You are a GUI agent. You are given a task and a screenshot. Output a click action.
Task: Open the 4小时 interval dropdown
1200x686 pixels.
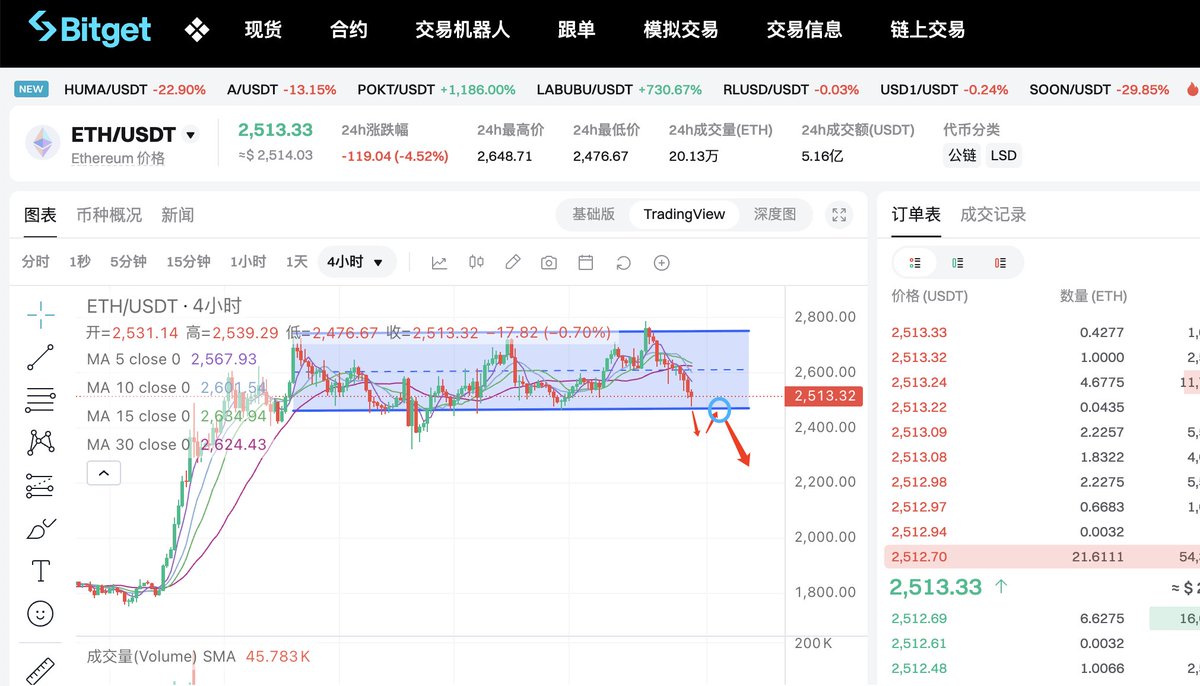point(356,262)
